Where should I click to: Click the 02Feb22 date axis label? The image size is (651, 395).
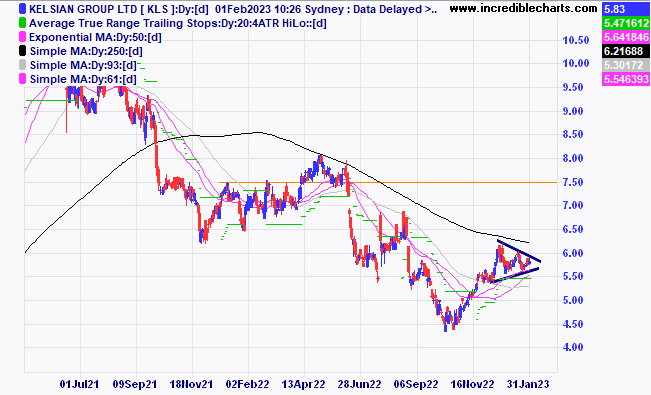tap(247, 385)
